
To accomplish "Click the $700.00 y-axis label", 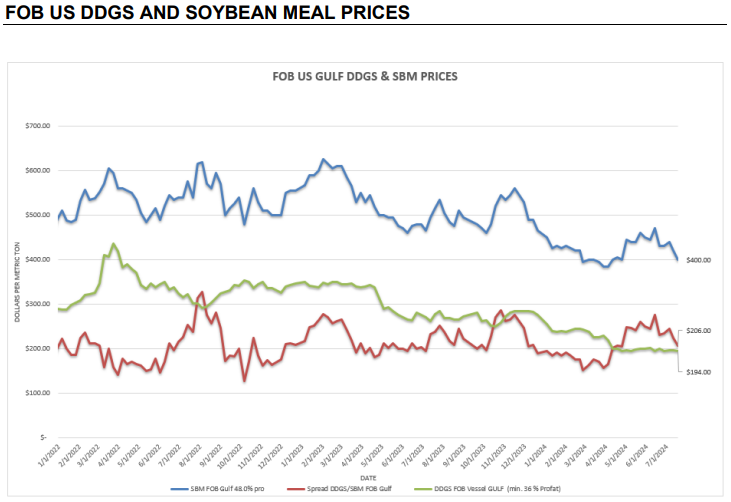I will coord(38,126).
